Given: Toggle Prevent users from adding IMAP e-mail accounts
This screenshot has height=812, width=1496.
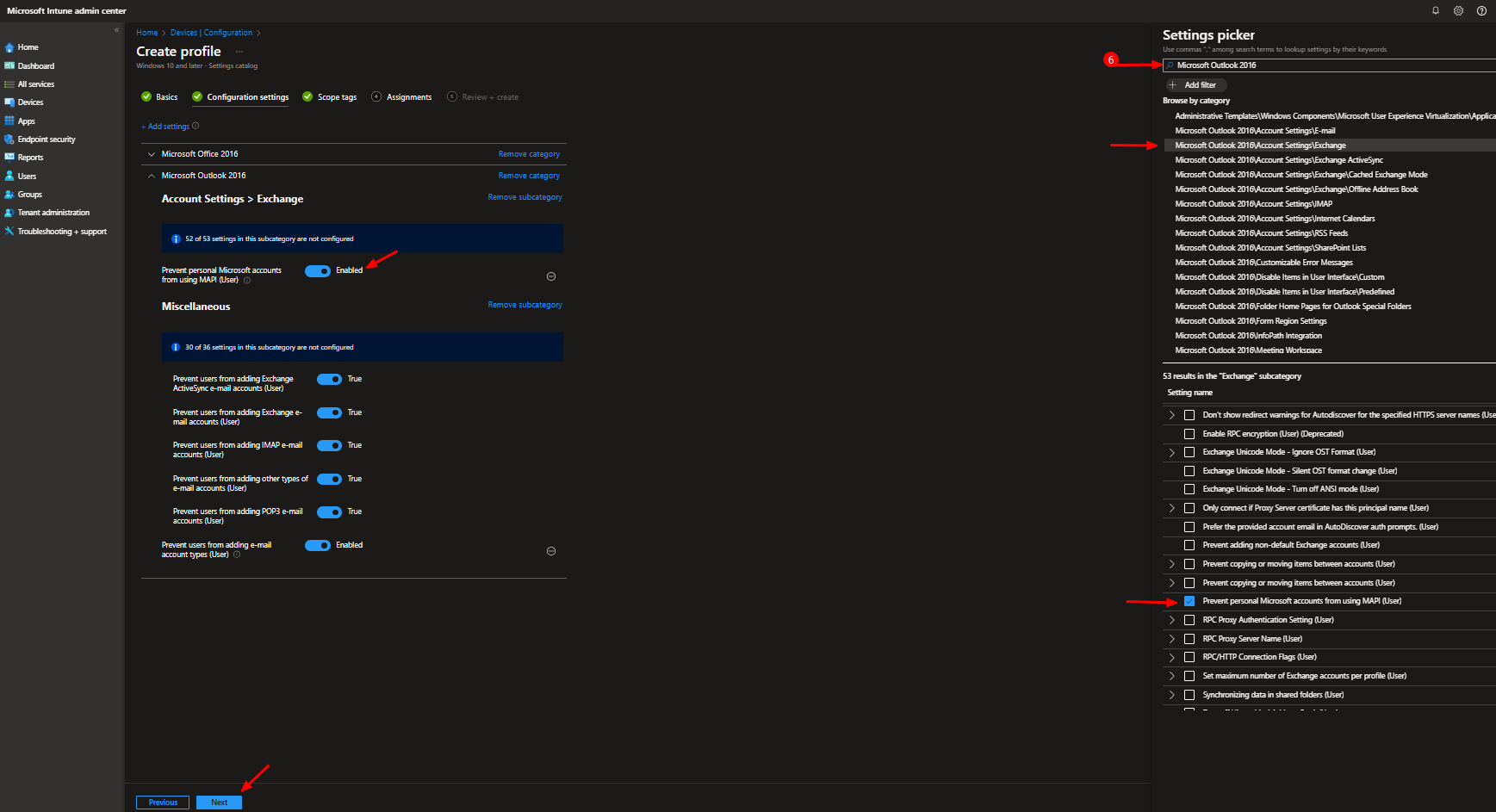Looking at the screenshot, I should point(329,446).
